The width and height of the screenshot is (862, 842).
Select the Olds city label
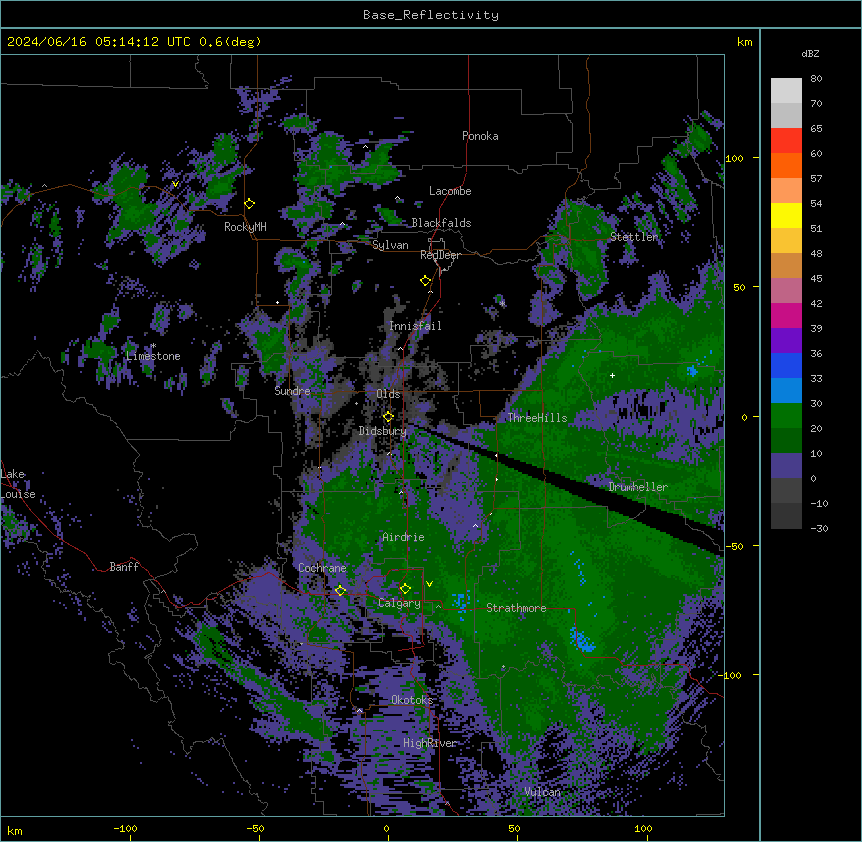[x=388, y=394]
